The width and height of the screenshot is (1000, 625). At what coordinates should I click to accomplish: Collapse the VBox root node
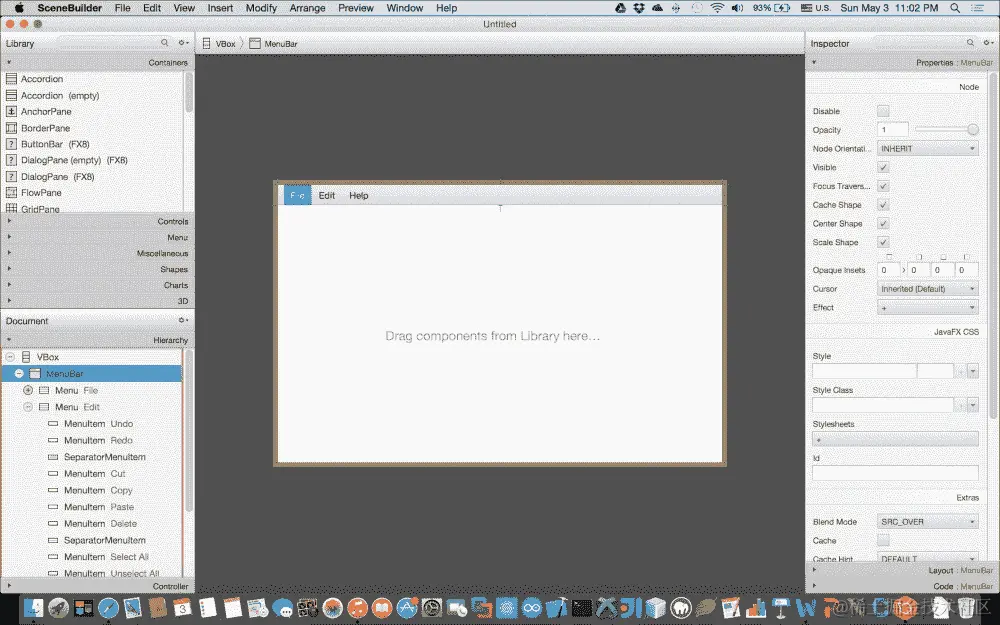coord(10,357)
